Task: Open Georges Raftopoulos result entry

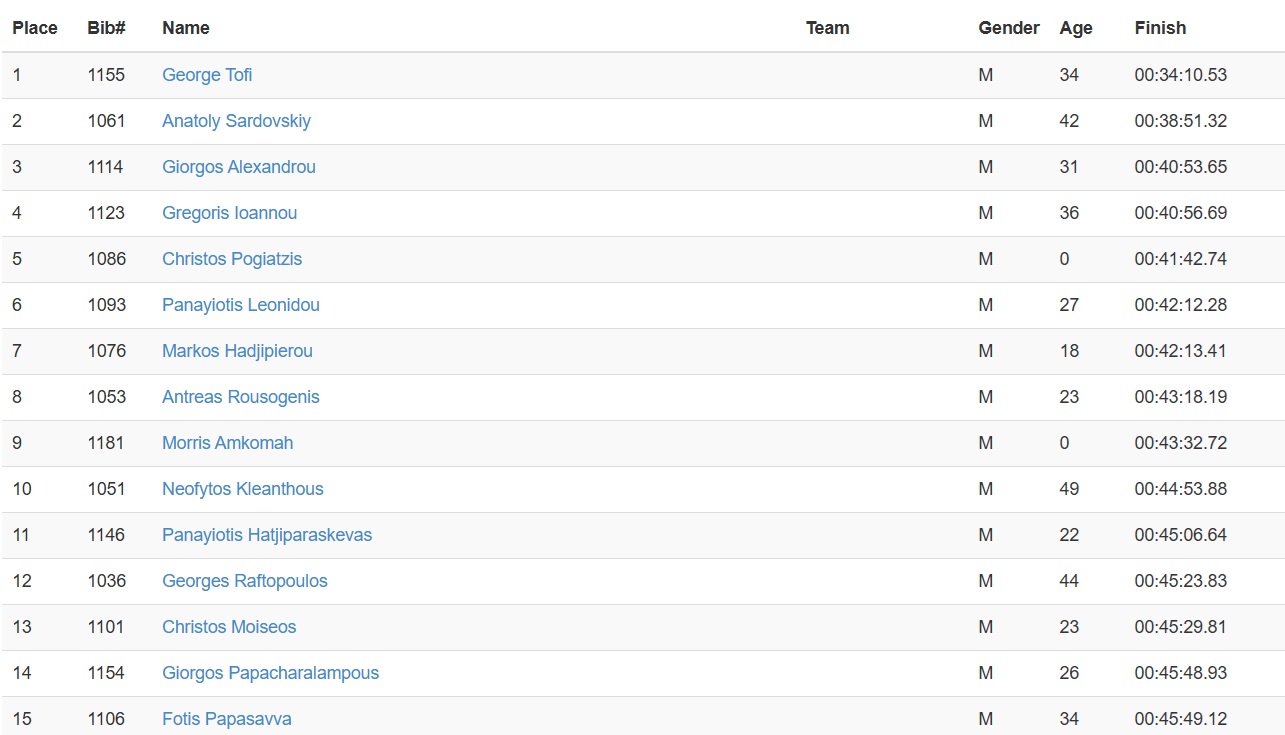Action: pos(245,581)
